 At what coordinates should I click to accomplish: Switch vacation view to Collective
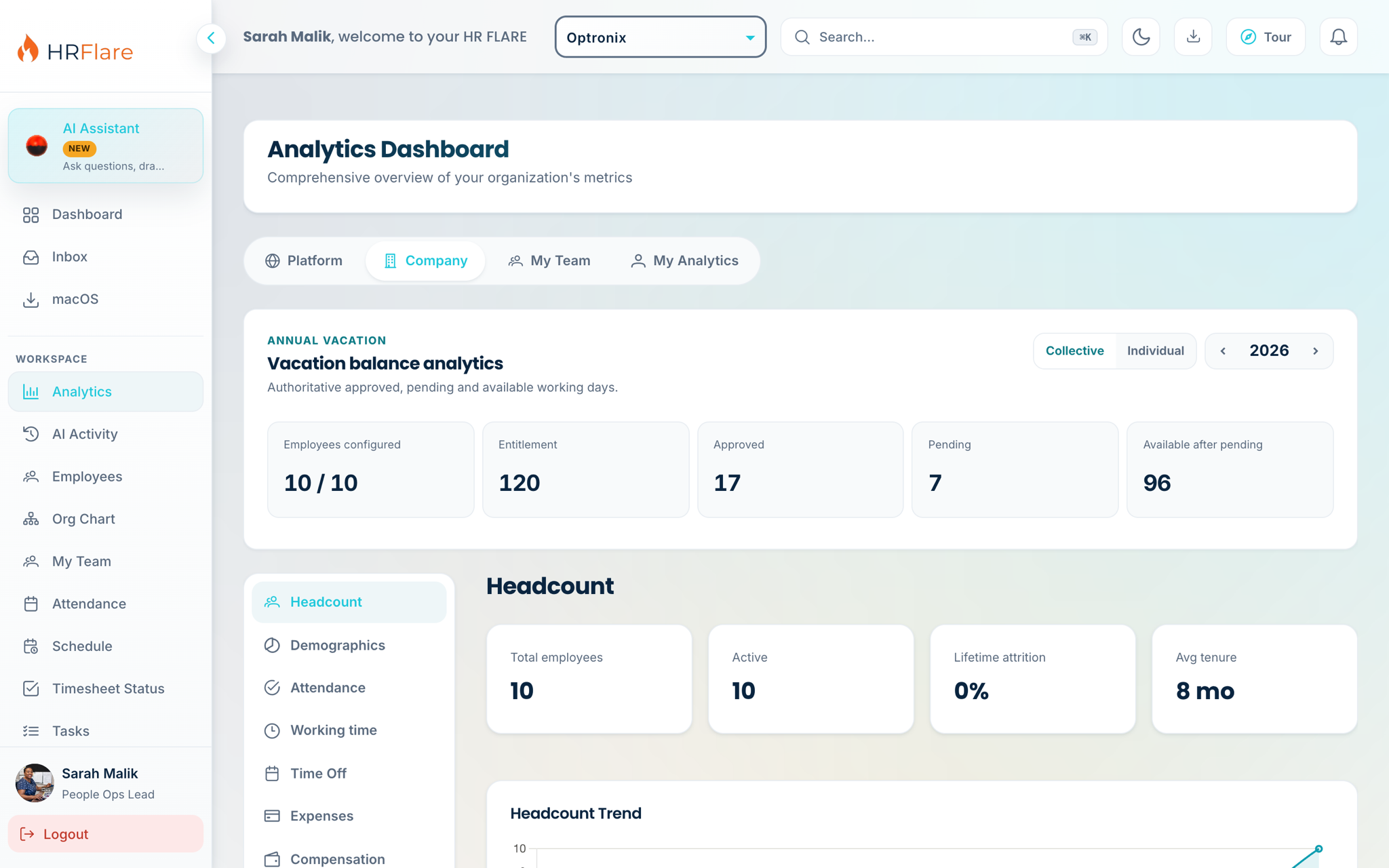point(1074,351)
